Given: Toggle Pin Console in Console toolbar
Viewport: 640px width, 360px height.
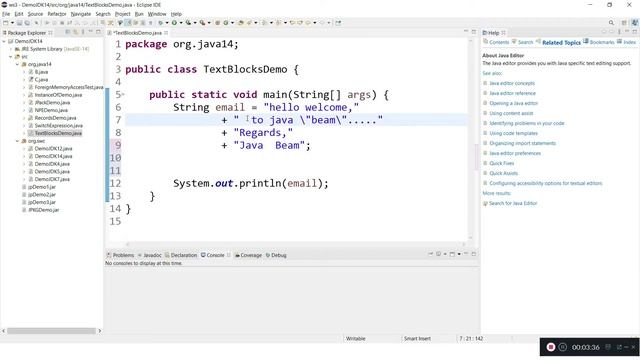Looking at the screenshot, I should point(431,254).
